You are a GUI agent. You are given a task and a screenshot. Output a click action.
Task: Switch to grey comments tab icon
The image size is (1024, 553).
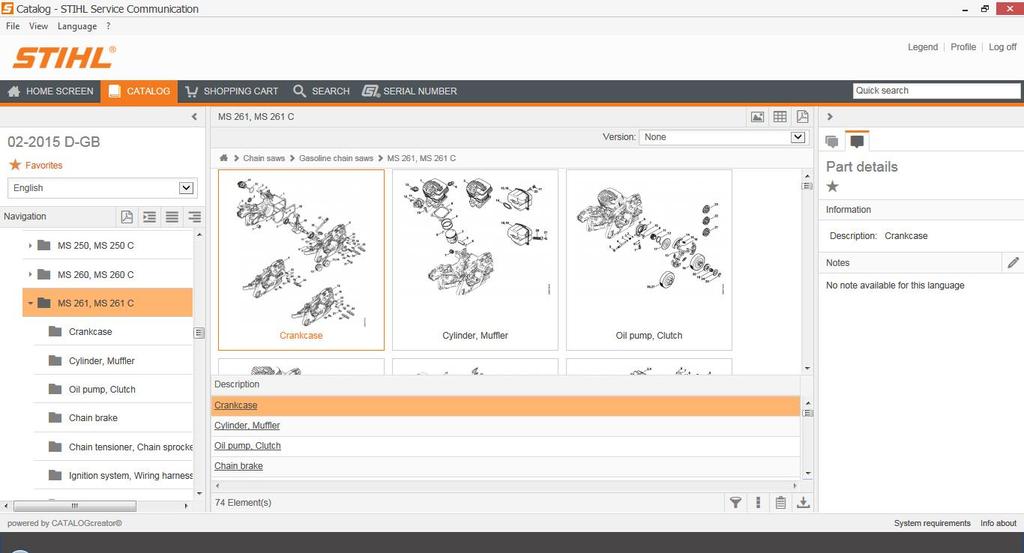[x=832, y=141]
